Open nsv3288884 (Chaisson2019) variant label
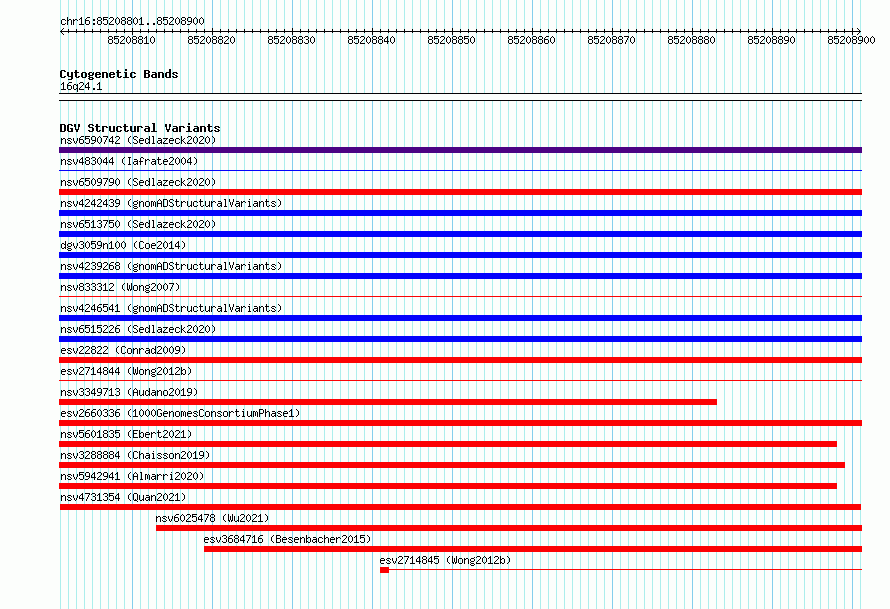 (x=135, y=455)
